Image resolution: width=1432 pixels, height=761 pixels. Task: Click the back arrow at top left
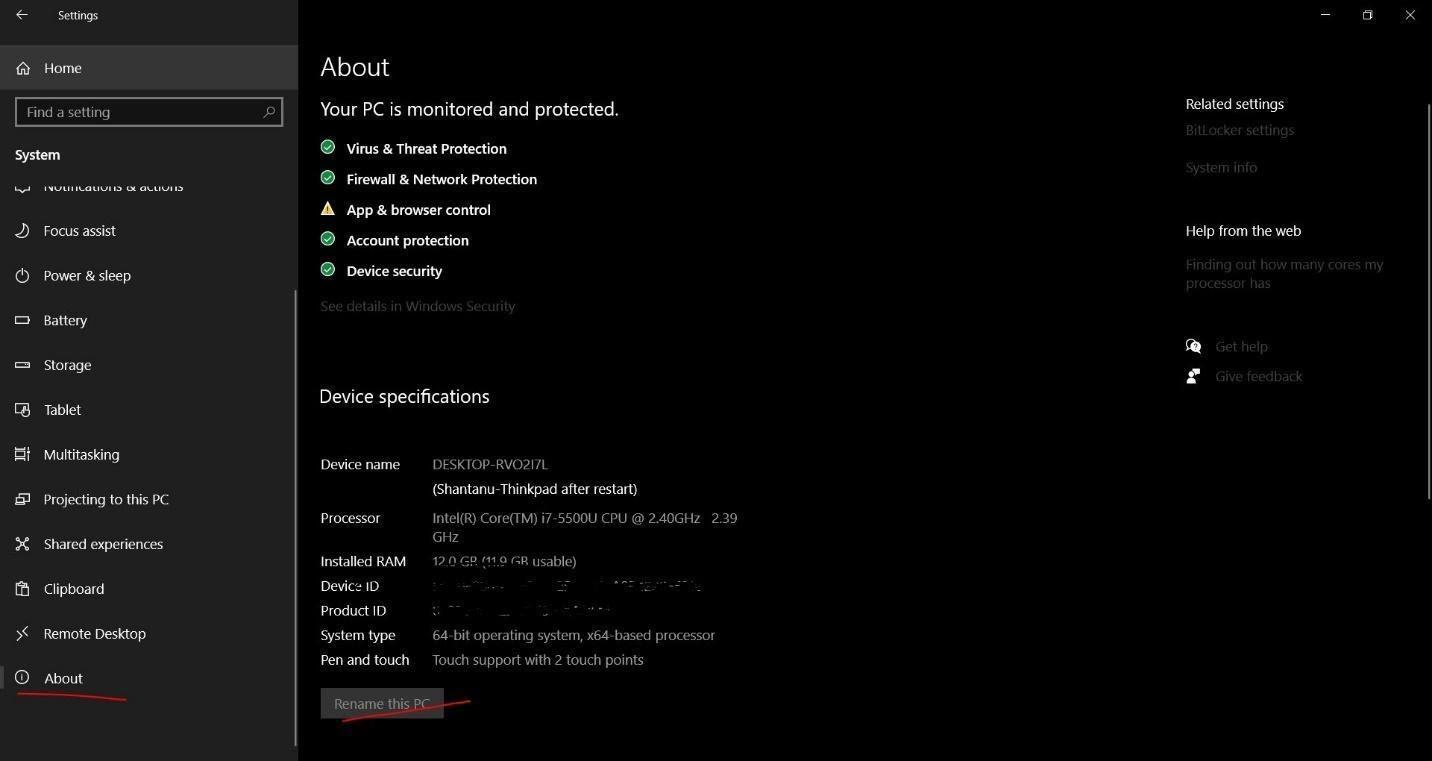point(22,14)
